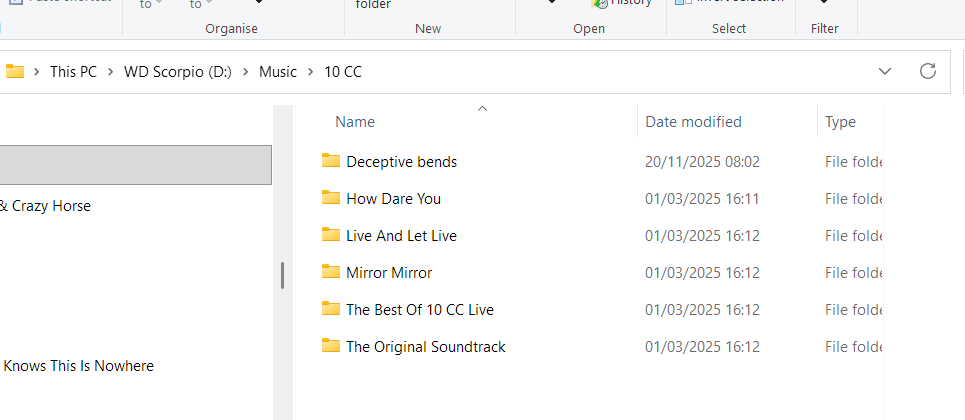Select The Original Soundtrack folder name
The width and height of the screenshot is (965, 420).
425,347
